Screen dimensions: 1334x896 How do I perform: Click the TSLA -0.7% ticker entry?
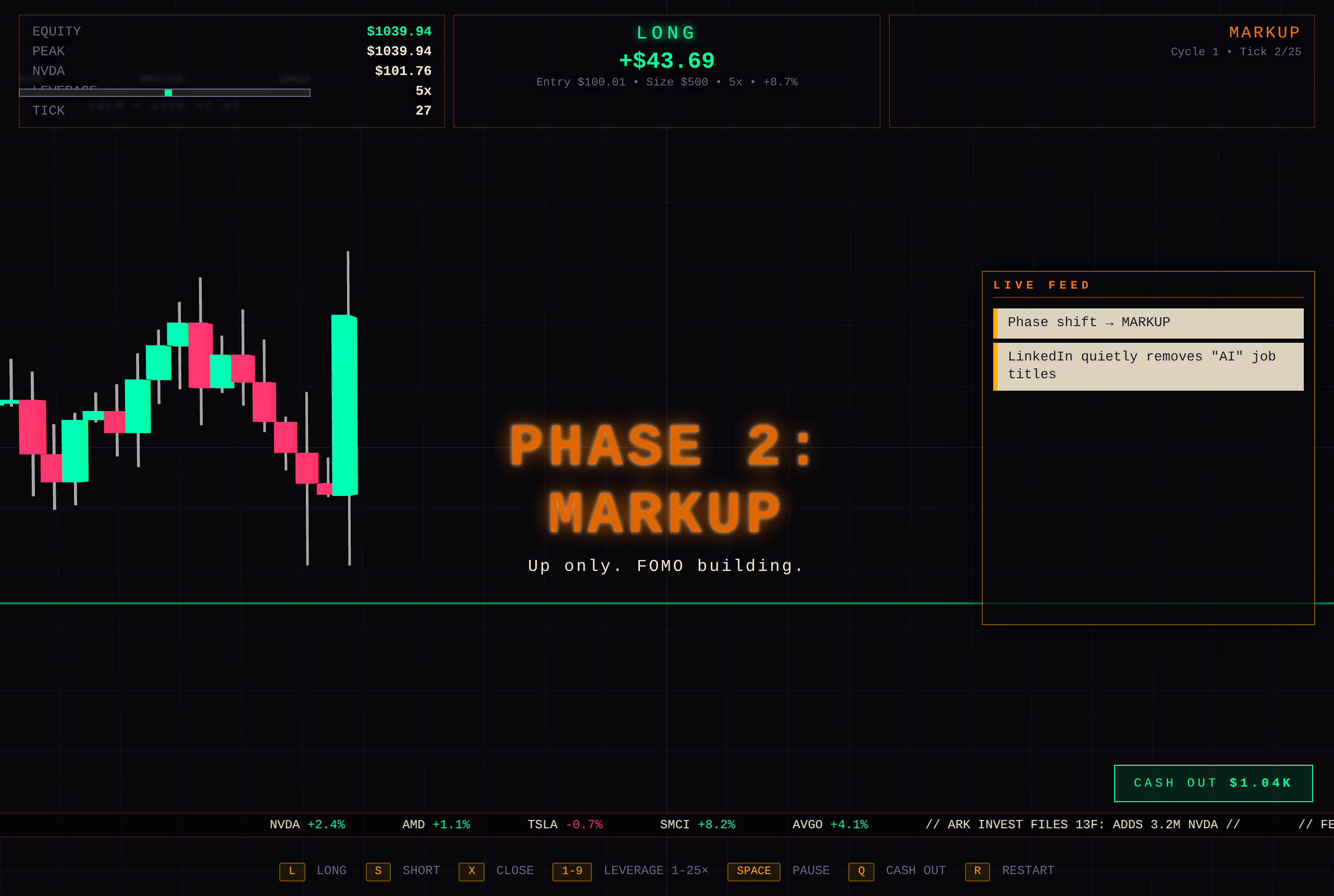click(565, 825)
